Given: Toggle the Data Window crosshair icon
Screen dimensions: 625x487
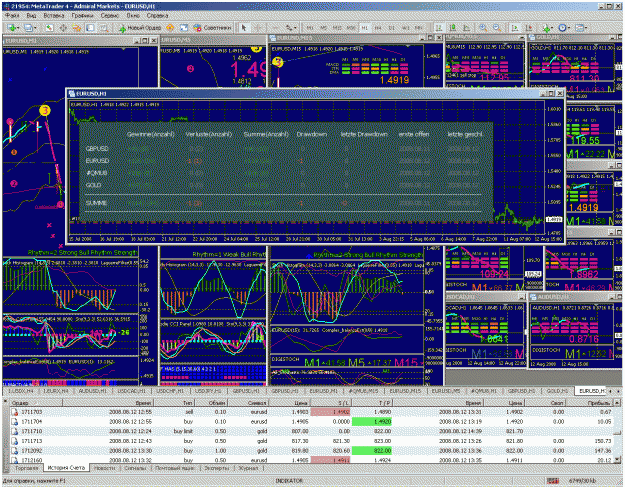Looking at the screenshot, I should coord(63,27).
